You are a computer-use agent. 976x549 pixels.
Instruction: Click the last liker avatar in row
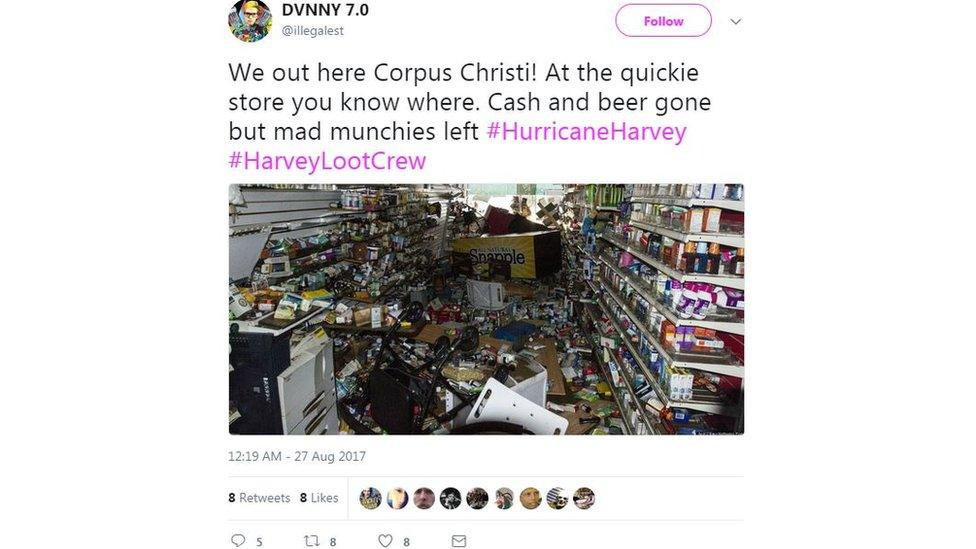click(584, 498)
